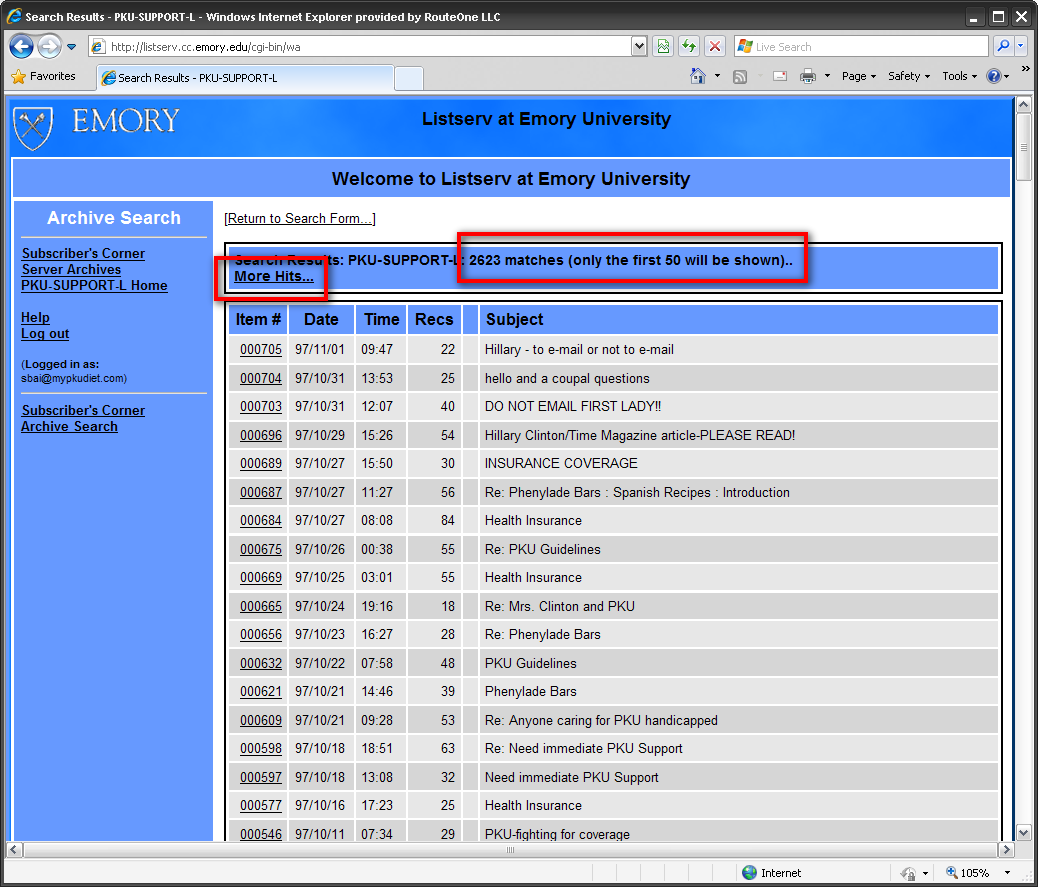Click the Home icon in command bar
The image size is (1038, 887).
[x=698, y=76]
